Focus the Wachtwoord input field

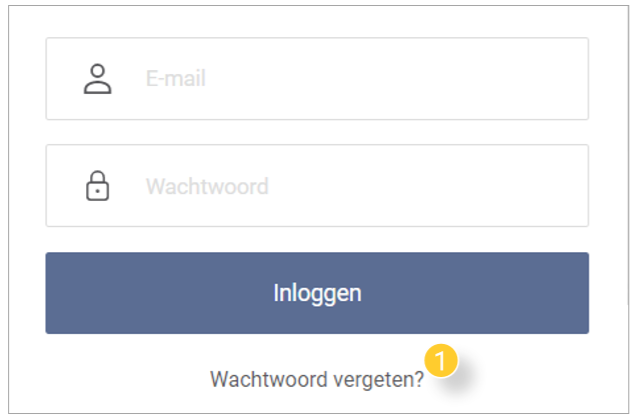coord(317,186)
